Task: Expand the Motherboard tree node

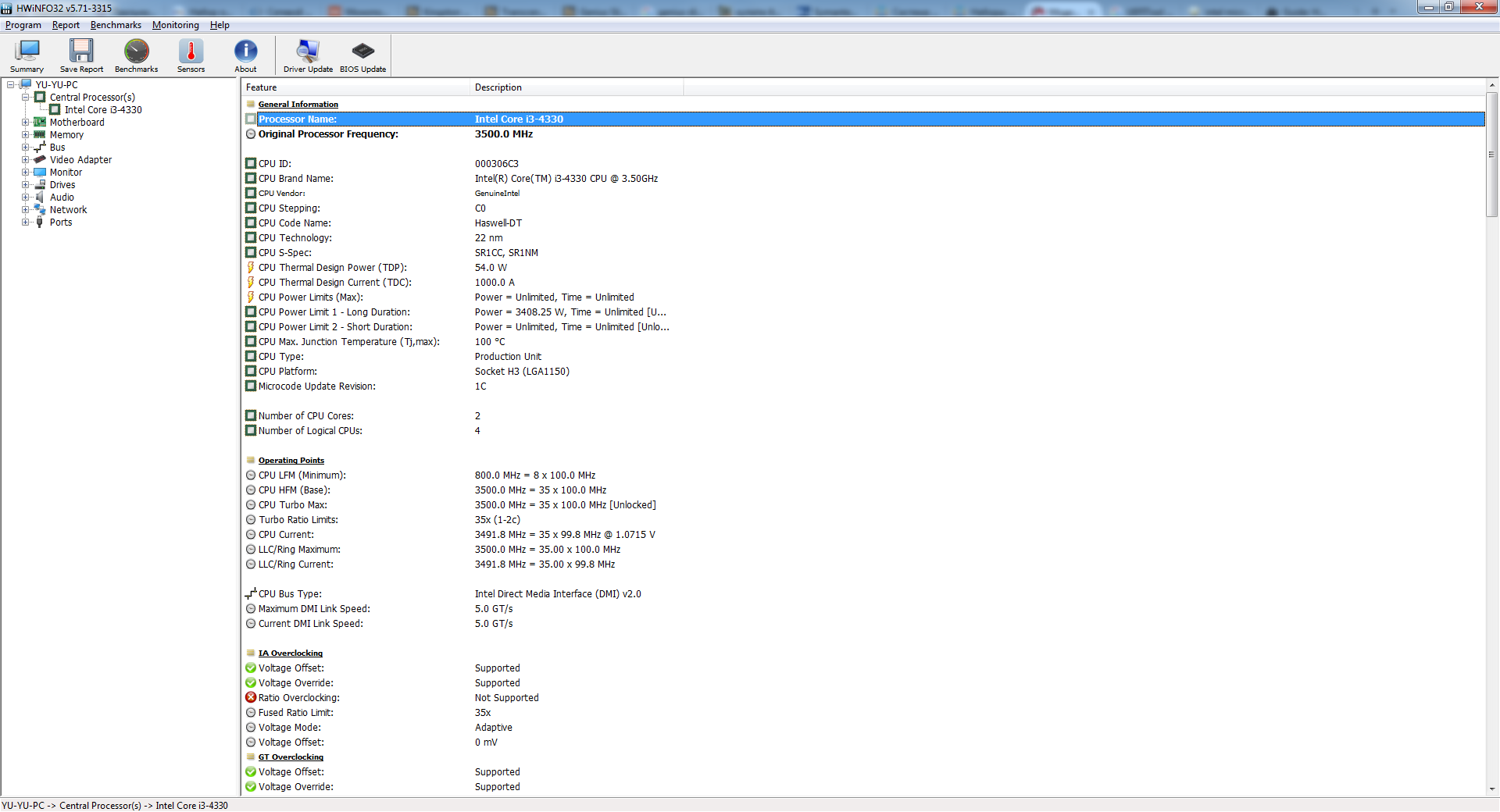Action: pos(26,122)
